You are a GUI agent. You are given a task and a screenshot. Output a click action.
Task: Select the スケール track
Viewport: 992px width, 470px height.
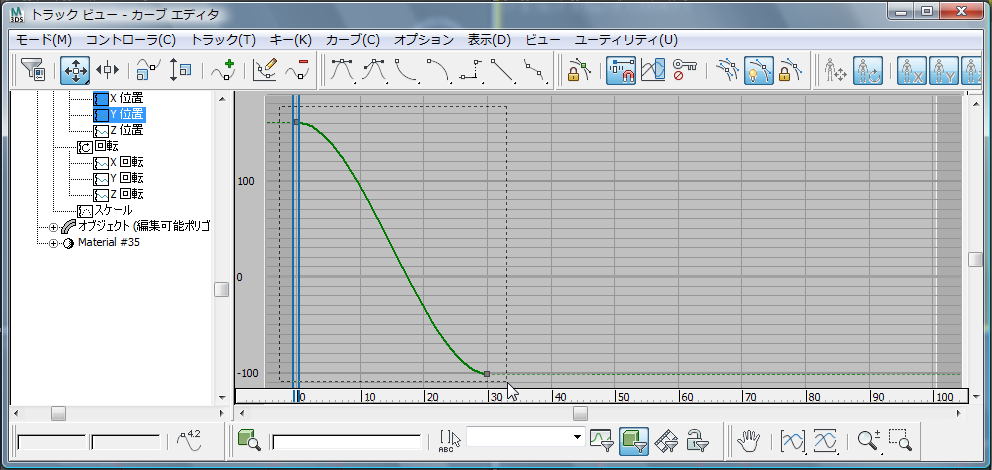[113, 210]
